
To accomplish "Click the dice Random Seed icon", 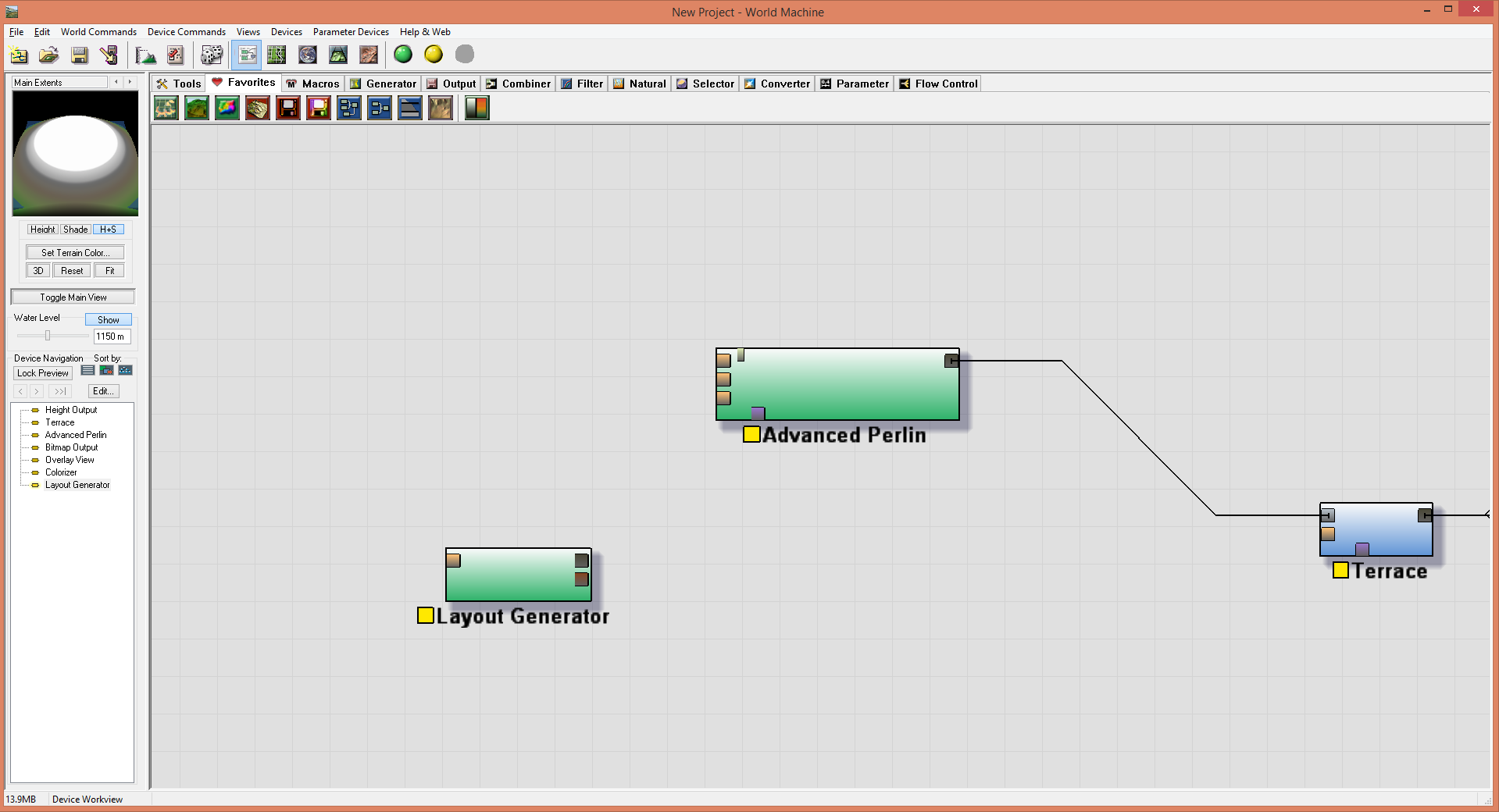I will [x=212, y=55].
